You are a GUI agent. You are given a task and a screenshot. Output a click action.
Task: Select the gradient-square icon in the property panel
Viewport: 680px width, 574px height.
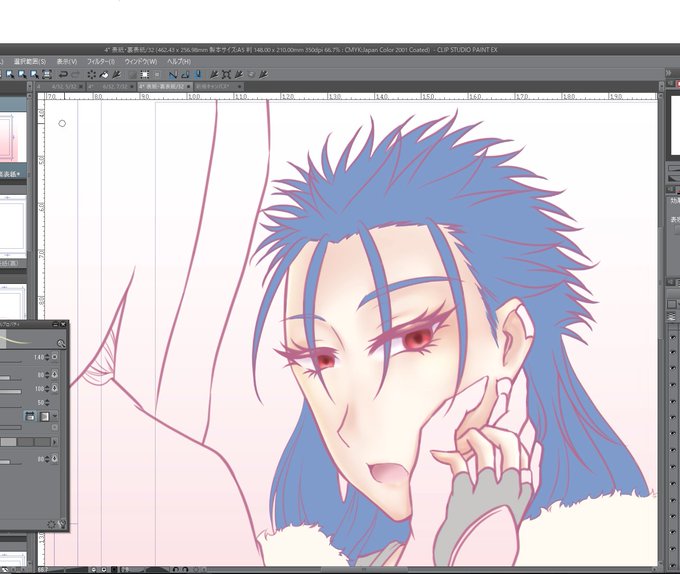[44, 417]
